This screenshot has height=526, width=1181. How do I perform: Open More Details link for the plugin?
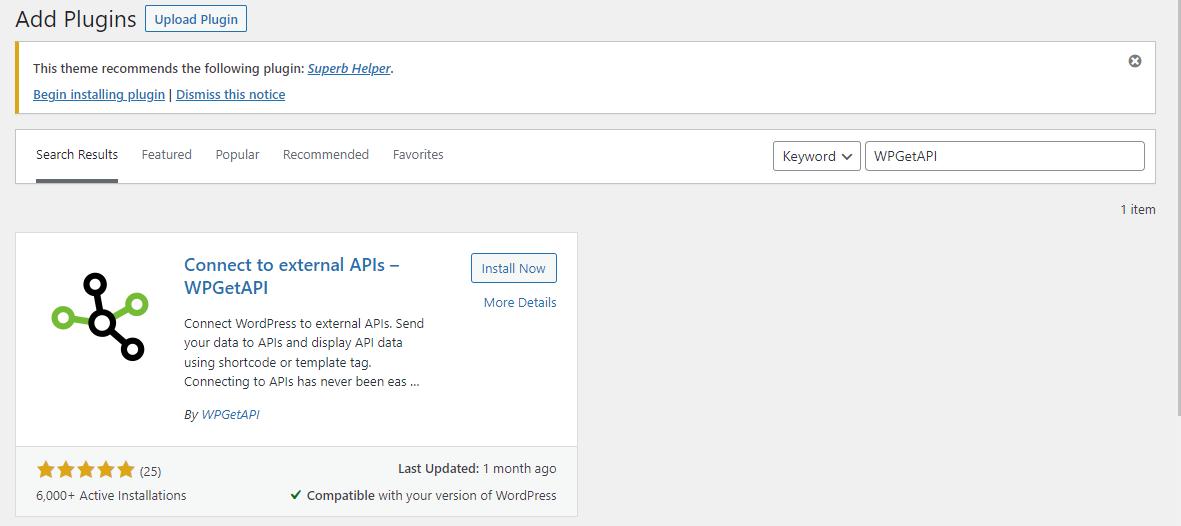520,302
